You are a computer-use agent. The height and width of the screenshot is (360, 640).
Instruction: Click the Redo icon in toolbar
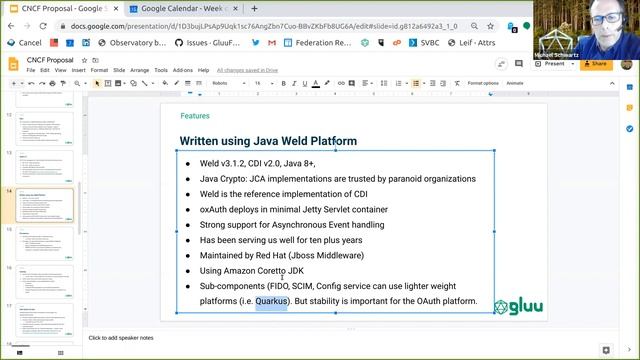click(x=42, y=83)
